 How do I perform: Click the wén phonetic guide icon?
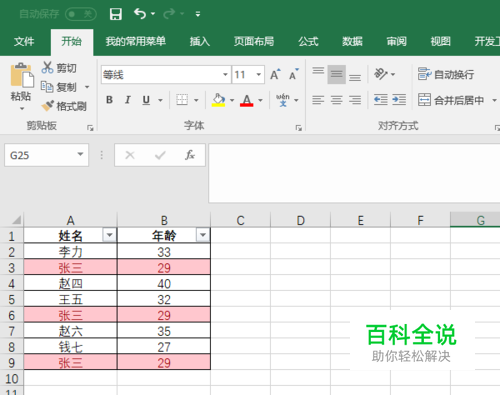click(x=283, y=100)
